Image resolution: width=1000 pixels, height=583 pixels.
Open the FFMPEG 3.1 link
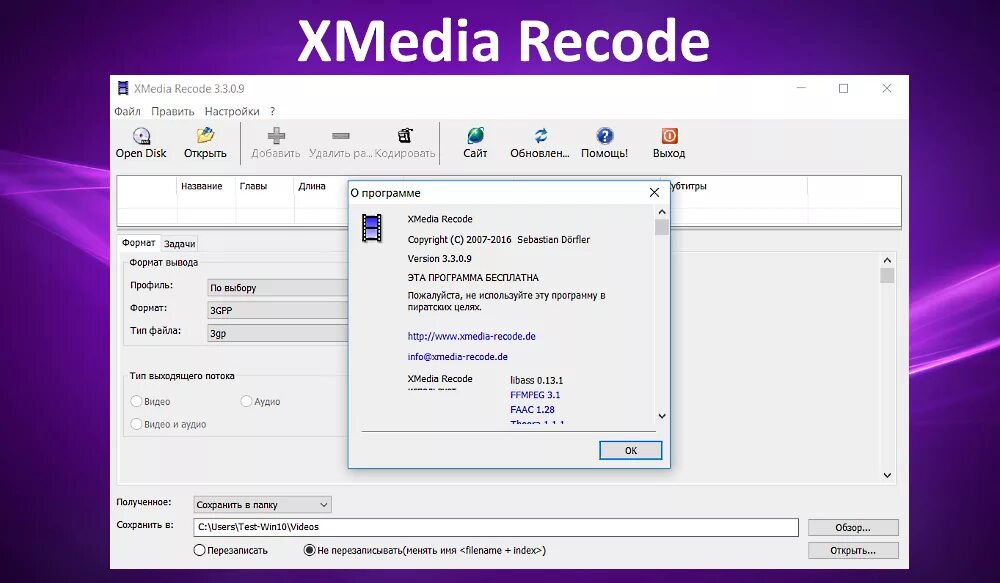[x=535, y=395]
